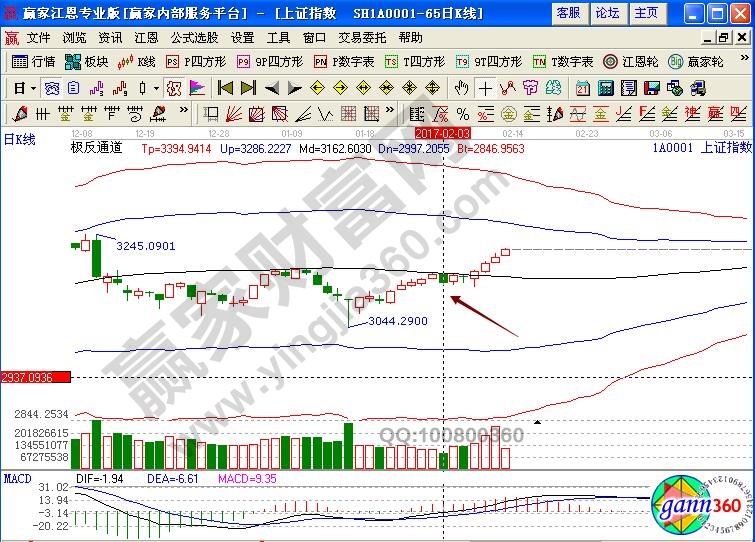Switch to K线 chart view
755x542 pixels.
tap(137, 61)
